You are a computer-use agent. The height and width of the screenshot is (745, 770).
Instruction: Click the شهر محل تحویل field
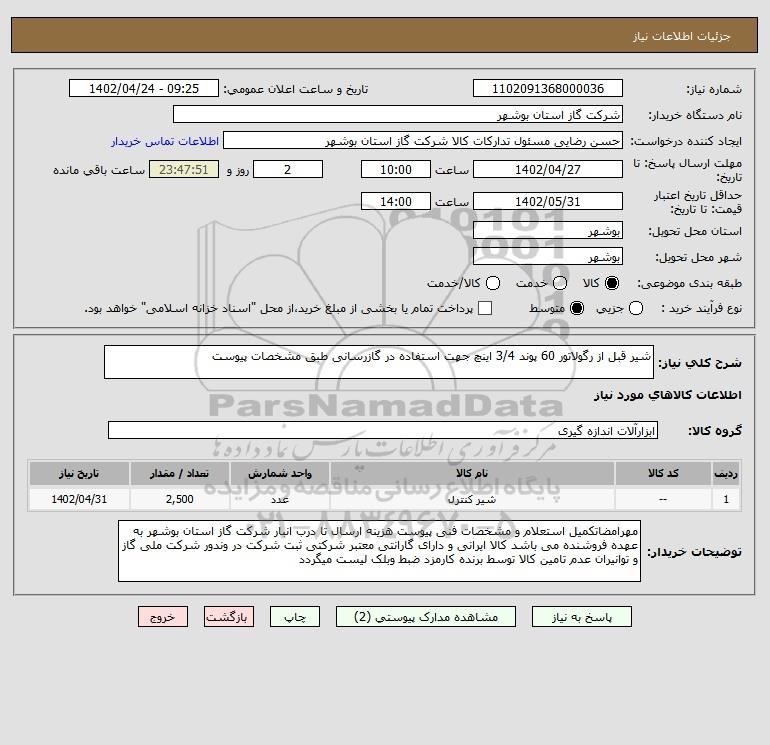click(548, 256)
